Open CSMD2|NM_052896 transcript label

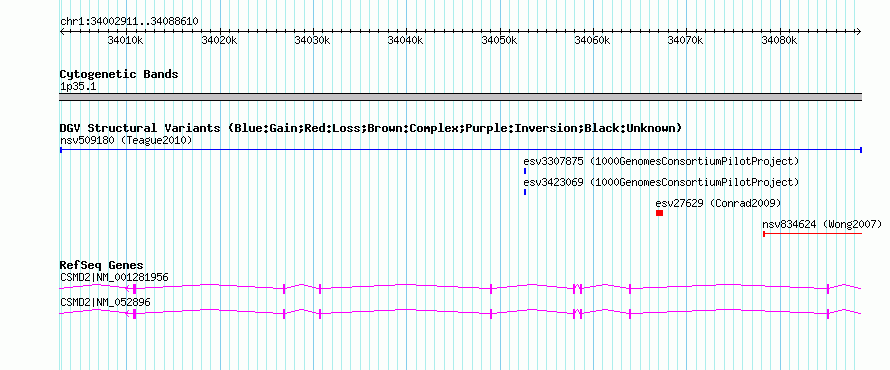click(105, 302)
